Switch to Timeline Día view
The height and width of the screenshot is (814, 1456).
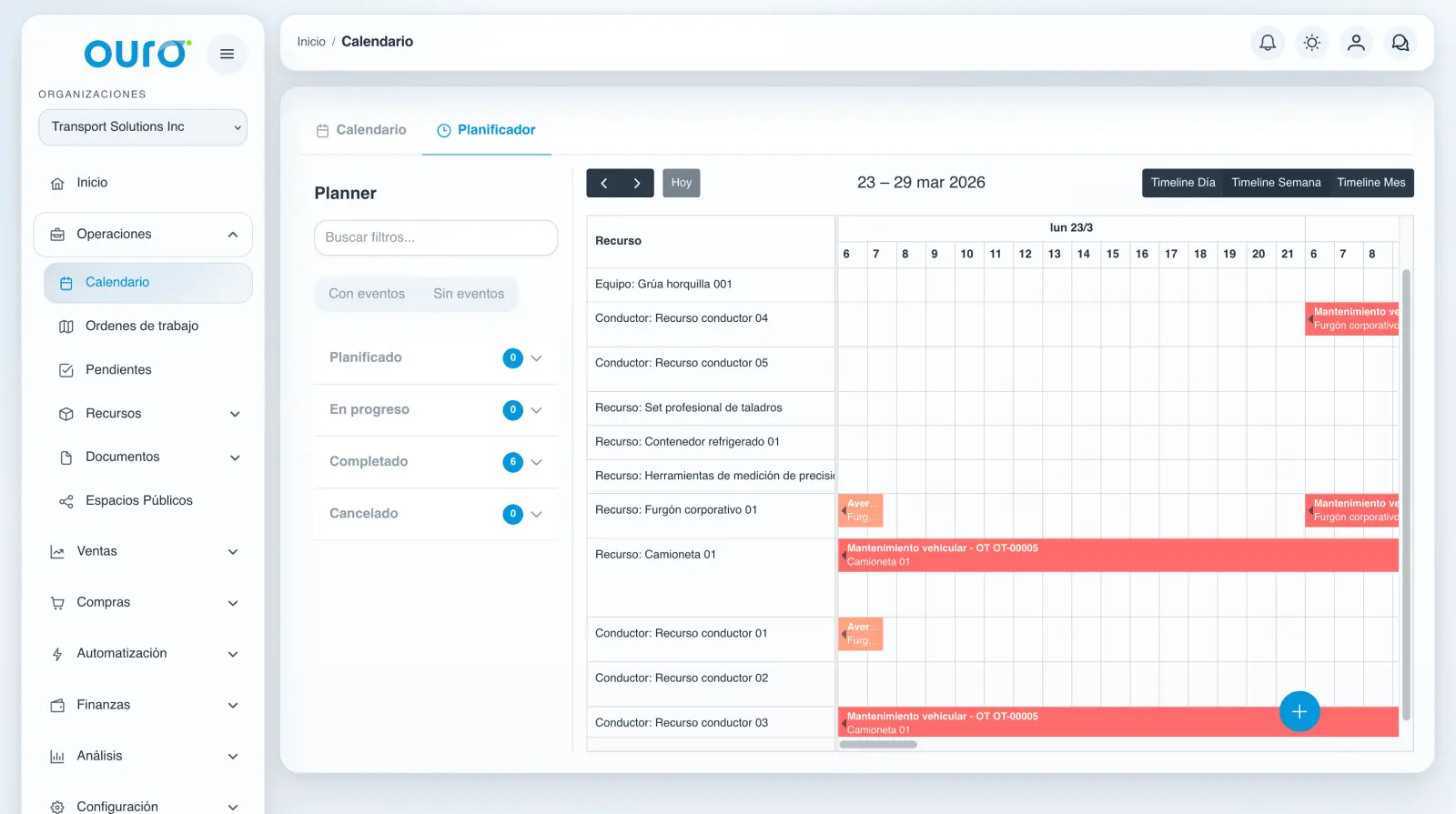pos(1183,183)
